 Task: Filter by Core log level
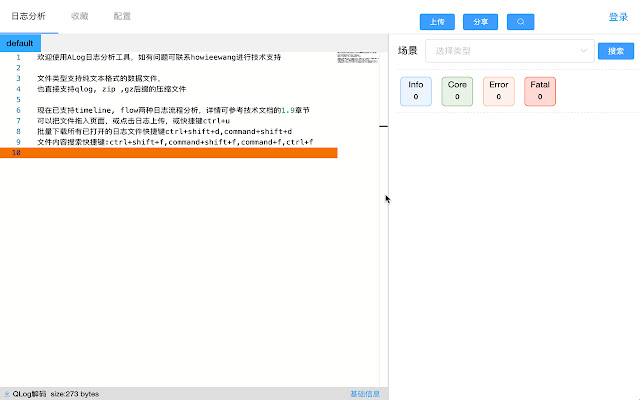[457, 91]
